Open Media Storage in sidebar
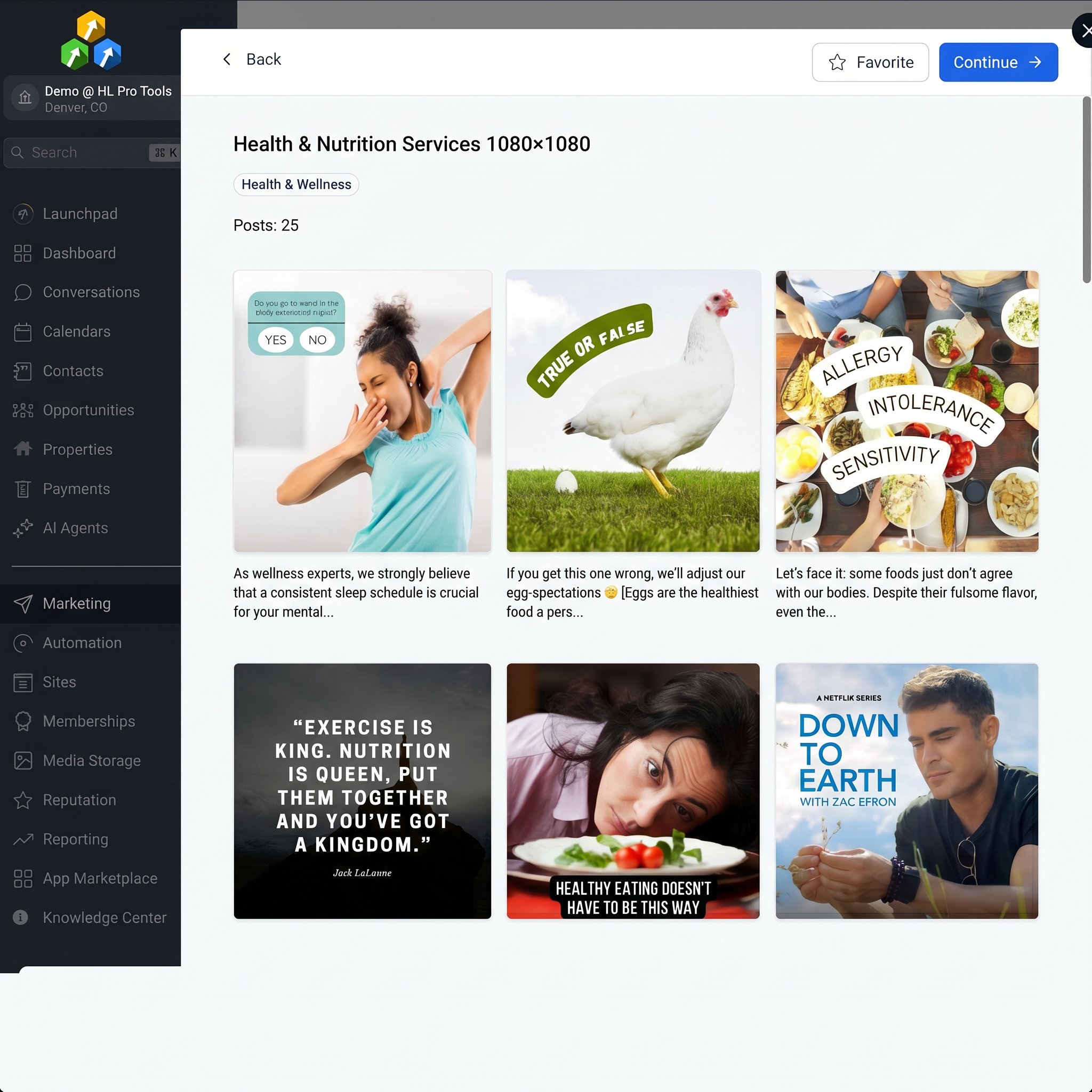The width and height of the screenshot is (1092, 1092). pyautogui.click(x=91, y=761)
